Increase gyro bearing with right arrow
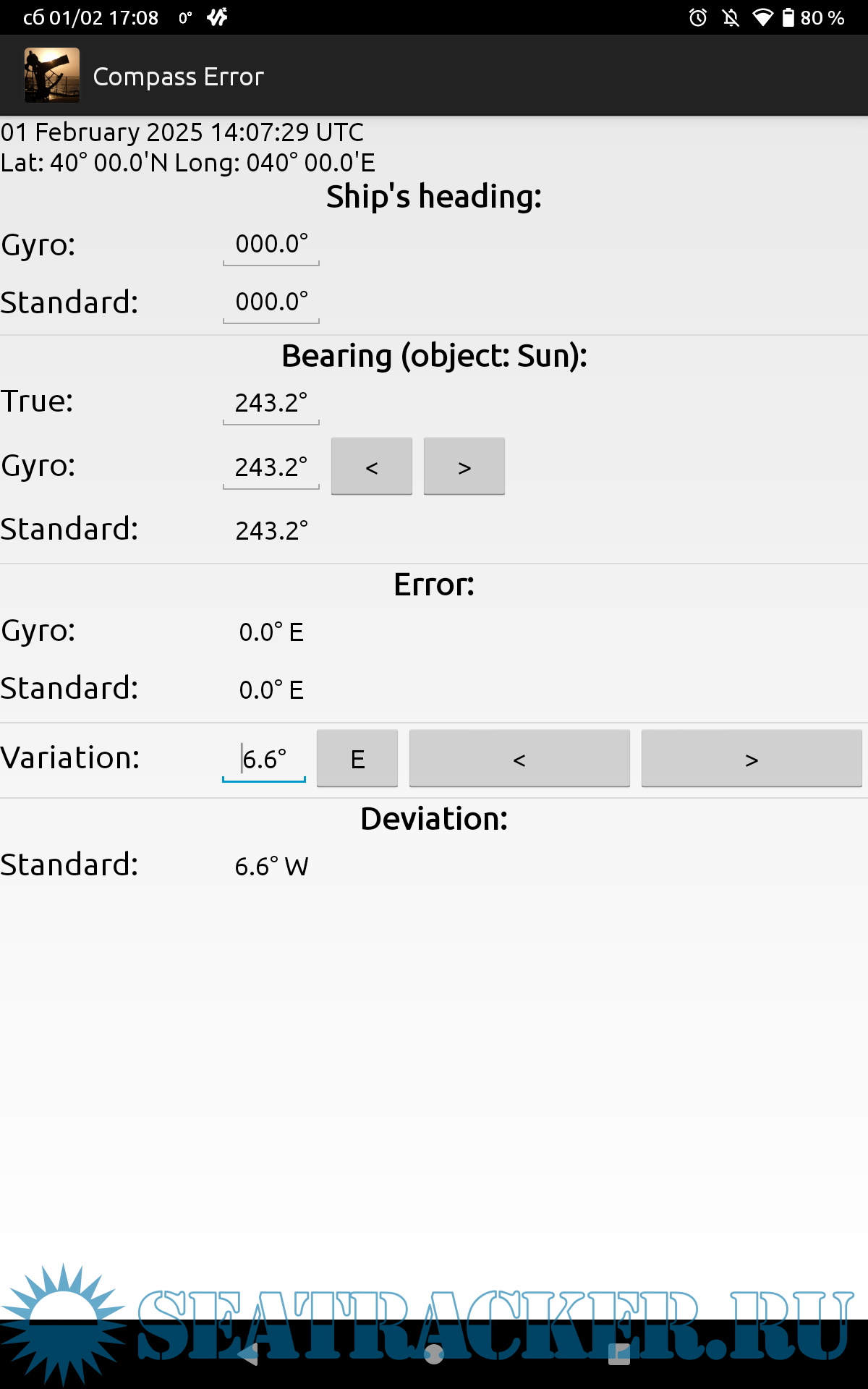Viewport: 868px width, 1389px height. (464, 467)
